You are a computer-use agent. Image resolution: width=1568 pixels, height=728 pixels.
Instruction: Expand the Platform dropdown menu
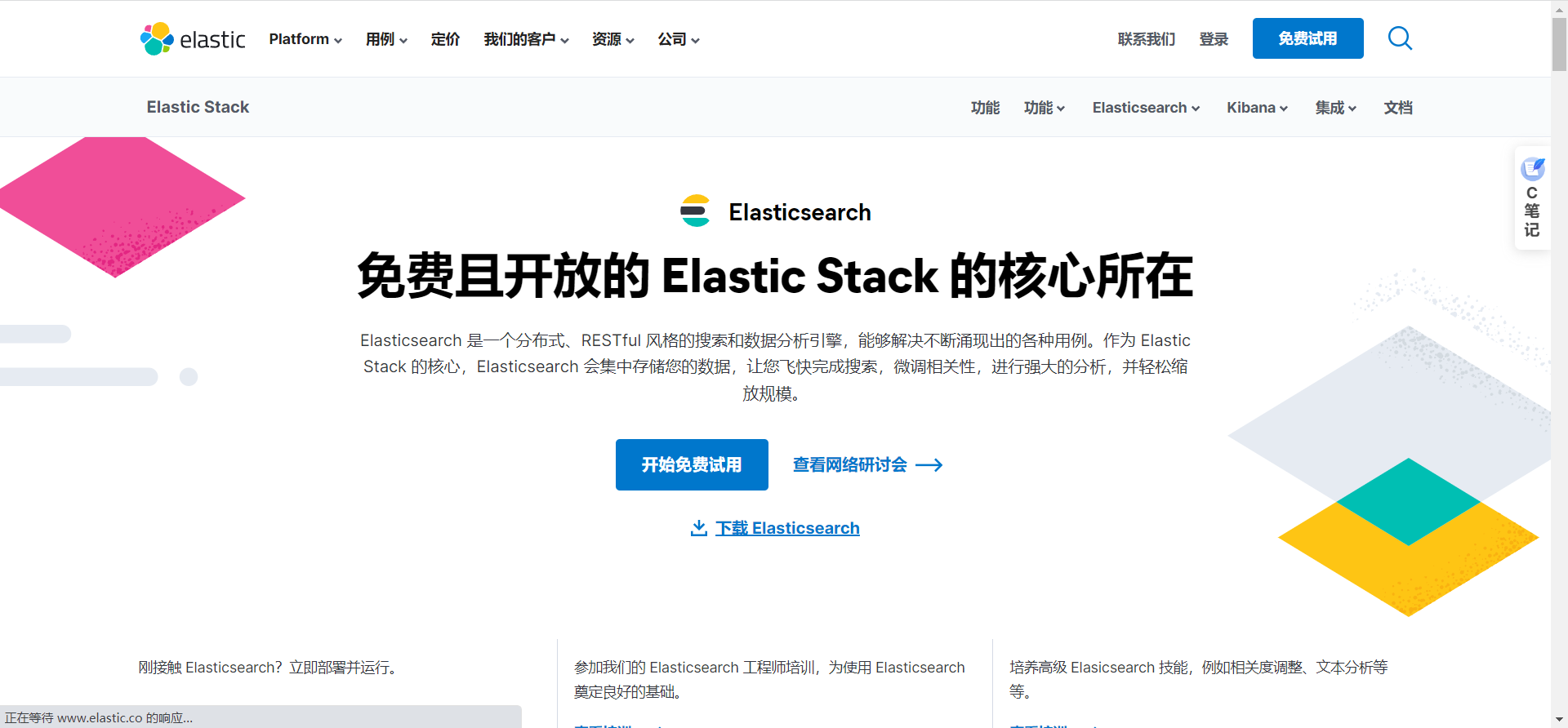(x=305, y=39)
